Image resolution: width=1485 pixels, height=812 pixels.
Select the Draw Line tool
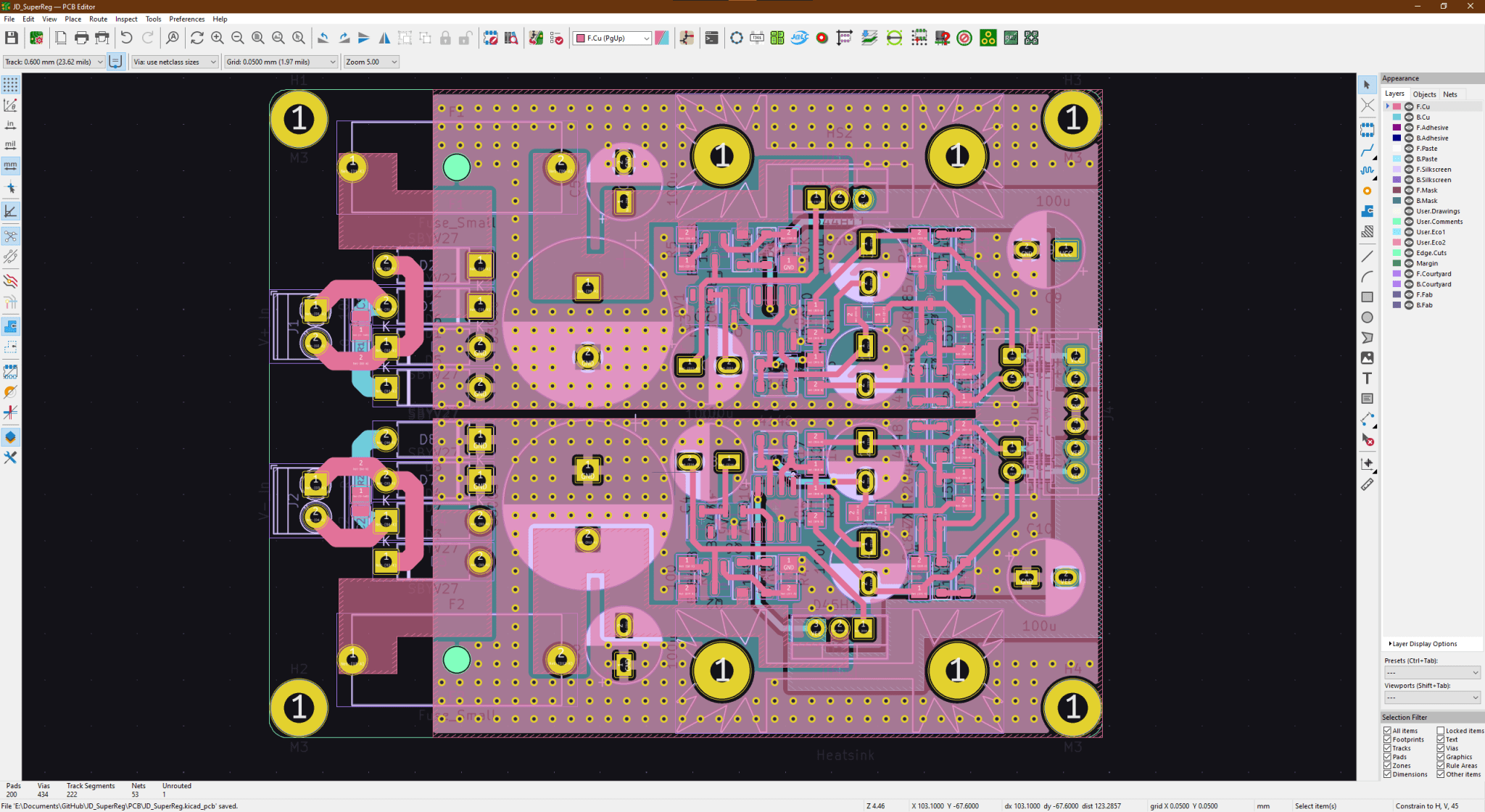(1367, 256)
